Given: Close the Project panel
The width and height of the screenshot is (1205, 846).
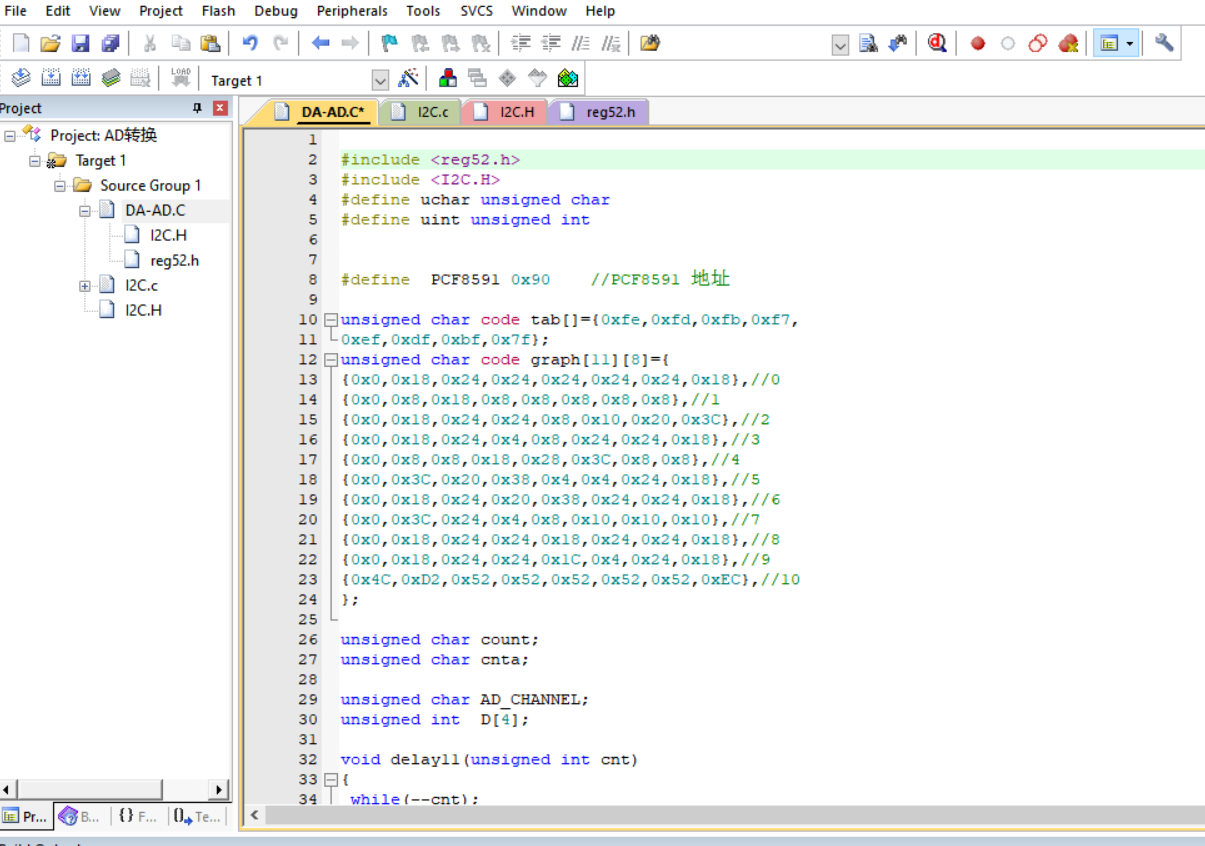Looking at the screenshot, I should (220, 108).
